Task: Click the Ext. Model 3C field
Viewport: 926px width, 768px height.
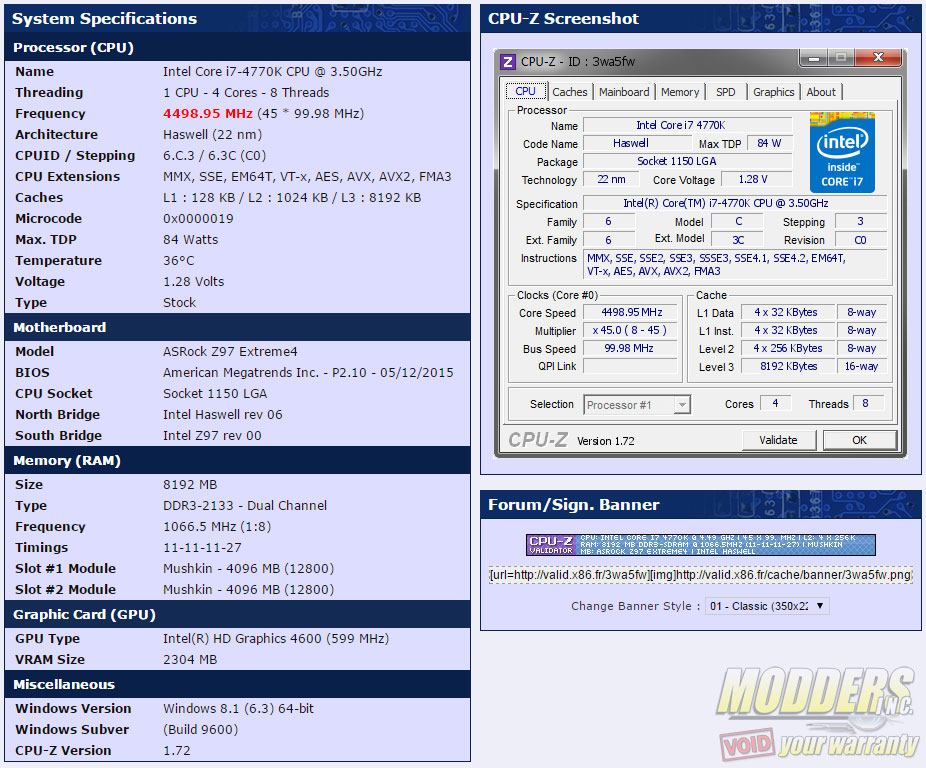Action: [x=738, y=240]
